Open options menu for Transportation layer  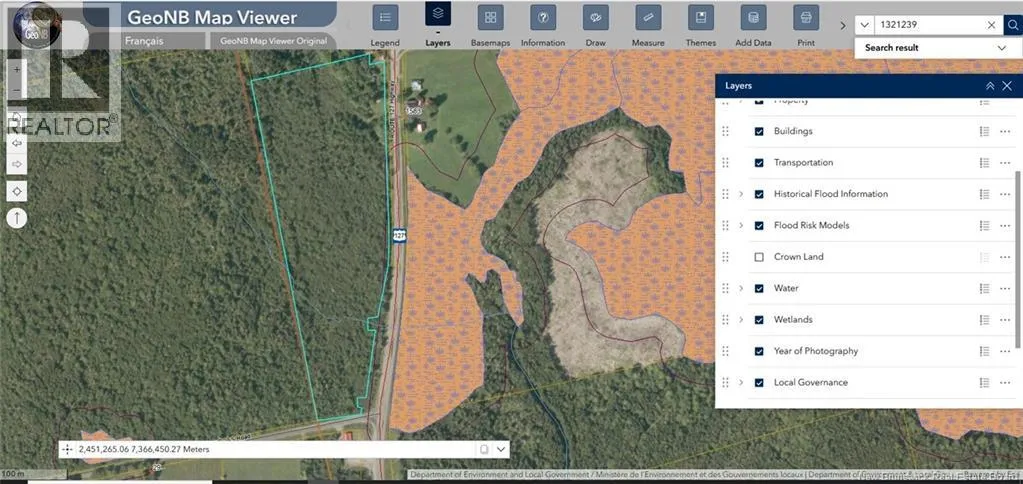1005,163
